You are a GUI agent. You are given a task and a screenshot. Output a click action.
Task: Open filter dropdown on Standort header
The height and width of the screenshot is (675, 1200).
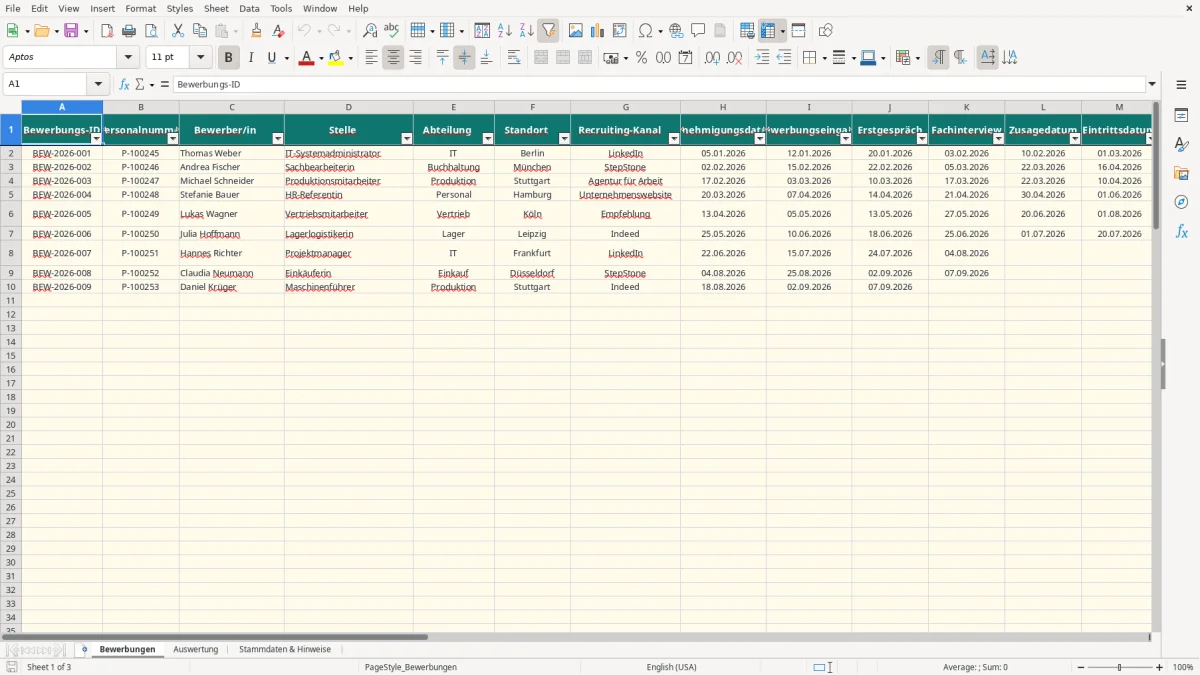(563, 139)
